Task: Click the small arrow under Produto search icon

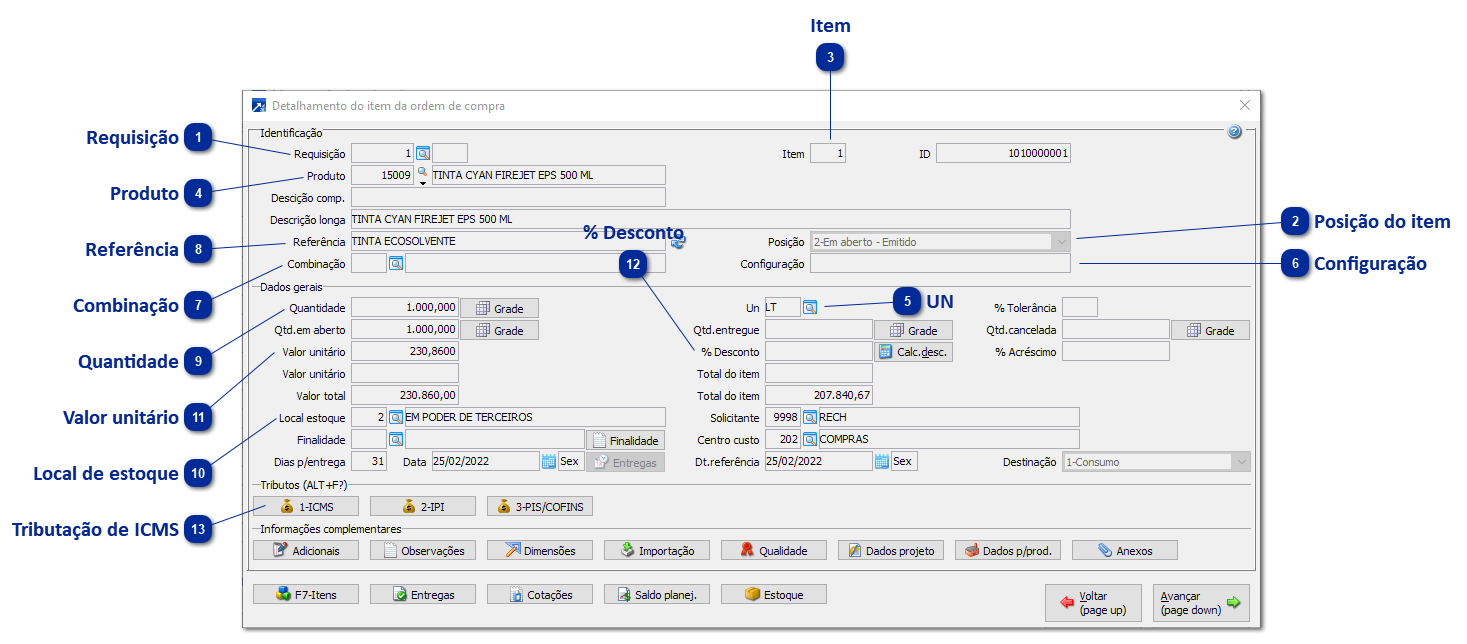Action: click(422, 183)
